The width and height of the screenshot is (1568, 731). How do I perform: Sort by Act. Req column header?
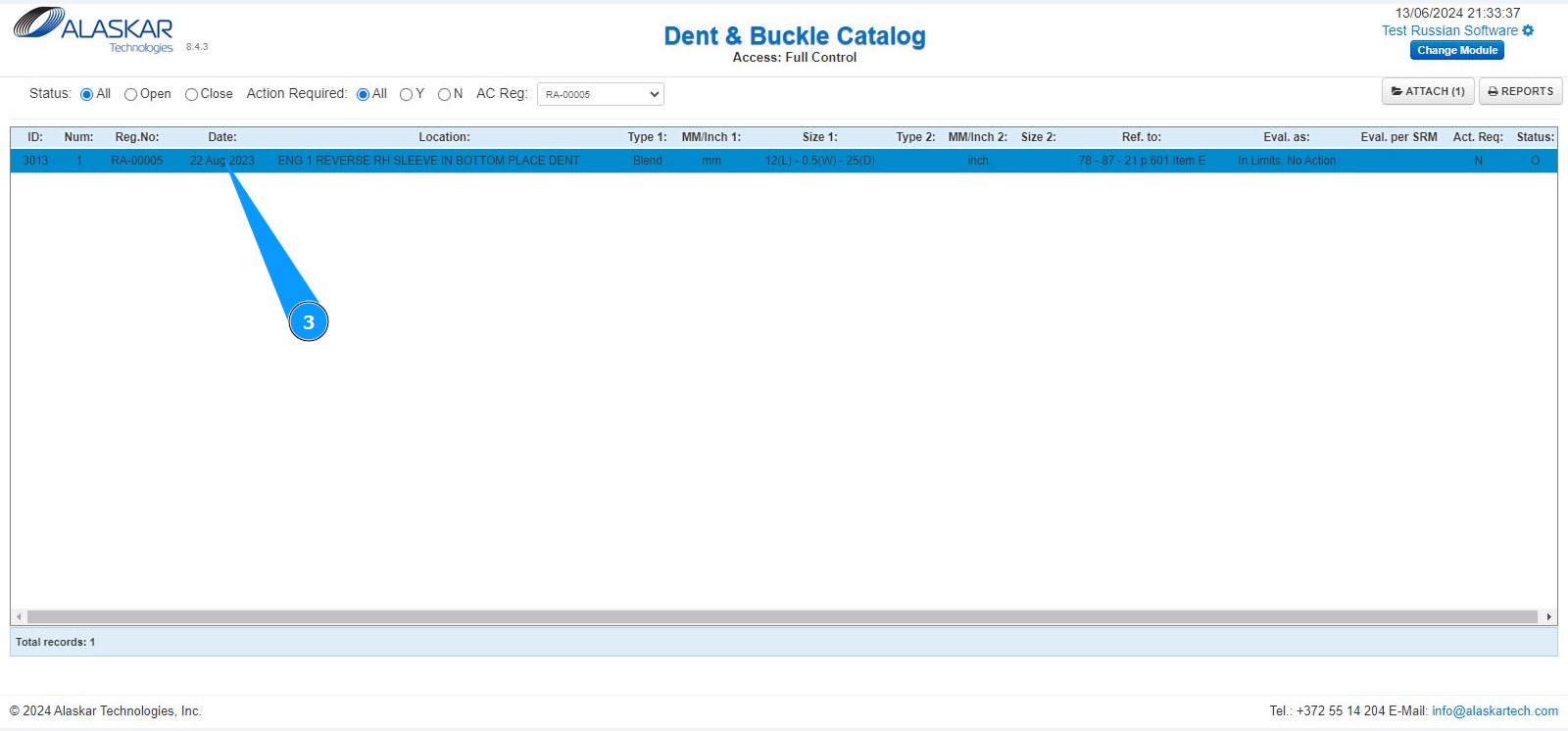(x=1478, y=137)
